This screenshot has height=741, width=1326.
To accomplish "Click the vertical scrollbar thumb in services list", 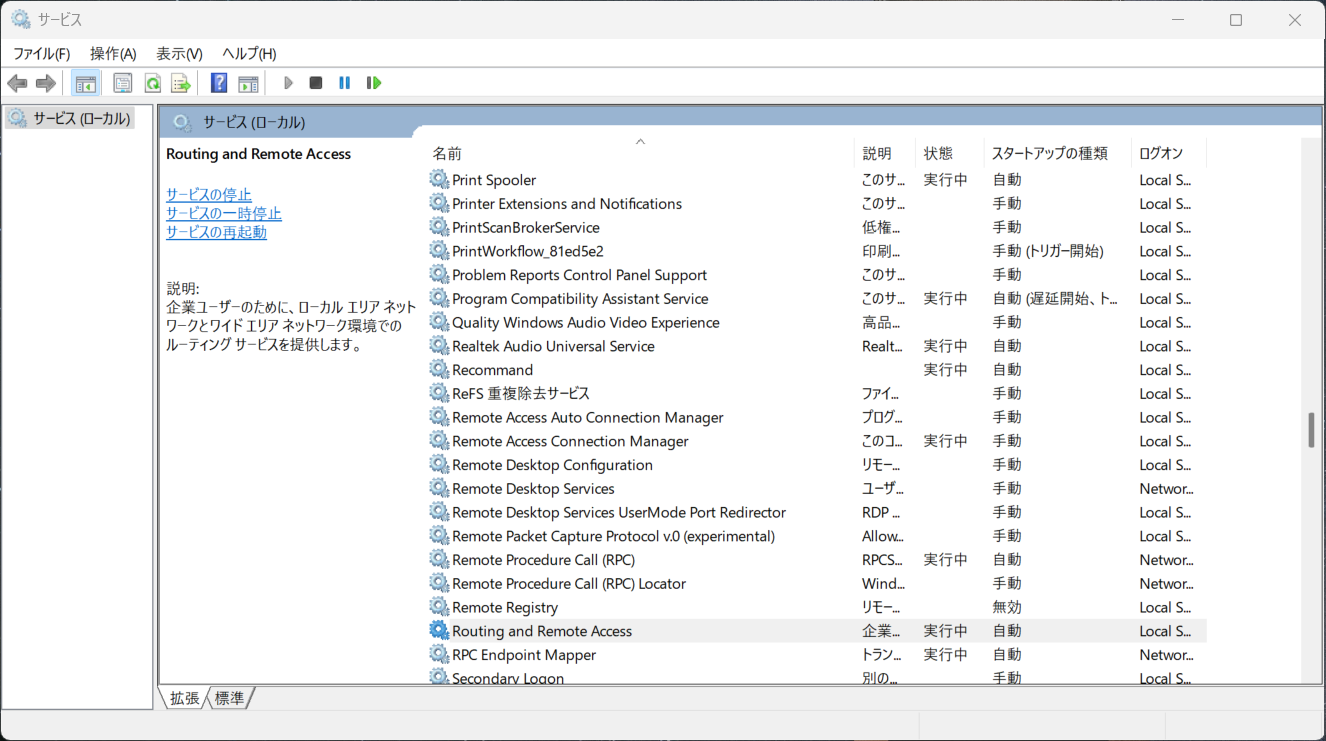I will tap(1311, 430).
